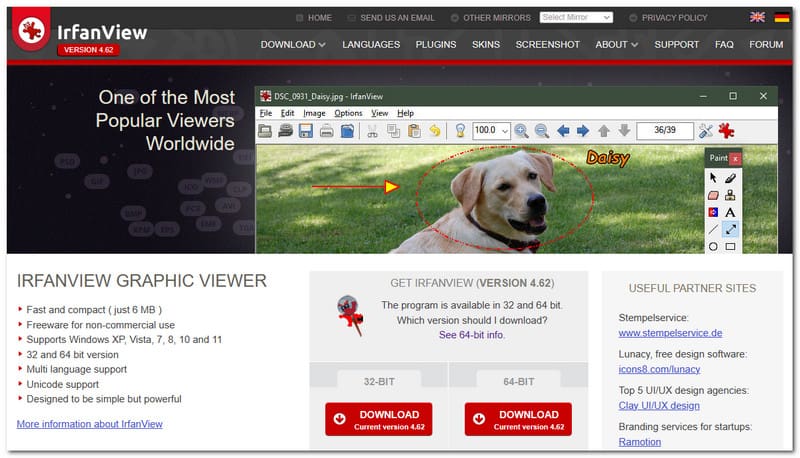Screen dimensions: 800x458
Task: Expand the DOWNLOAD navigation menu
Action: pyautogui.click(x=293, y=45)
